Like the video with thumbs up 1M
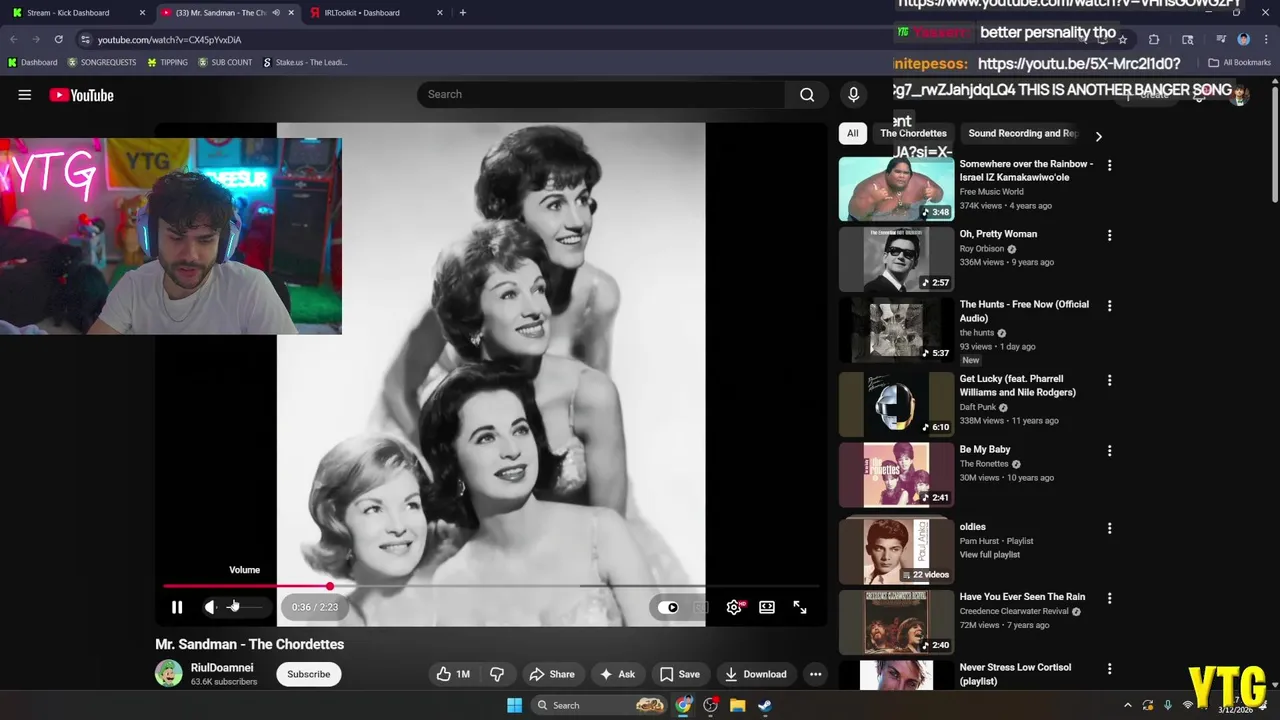The image size is (1280, 720). point(453,674)
